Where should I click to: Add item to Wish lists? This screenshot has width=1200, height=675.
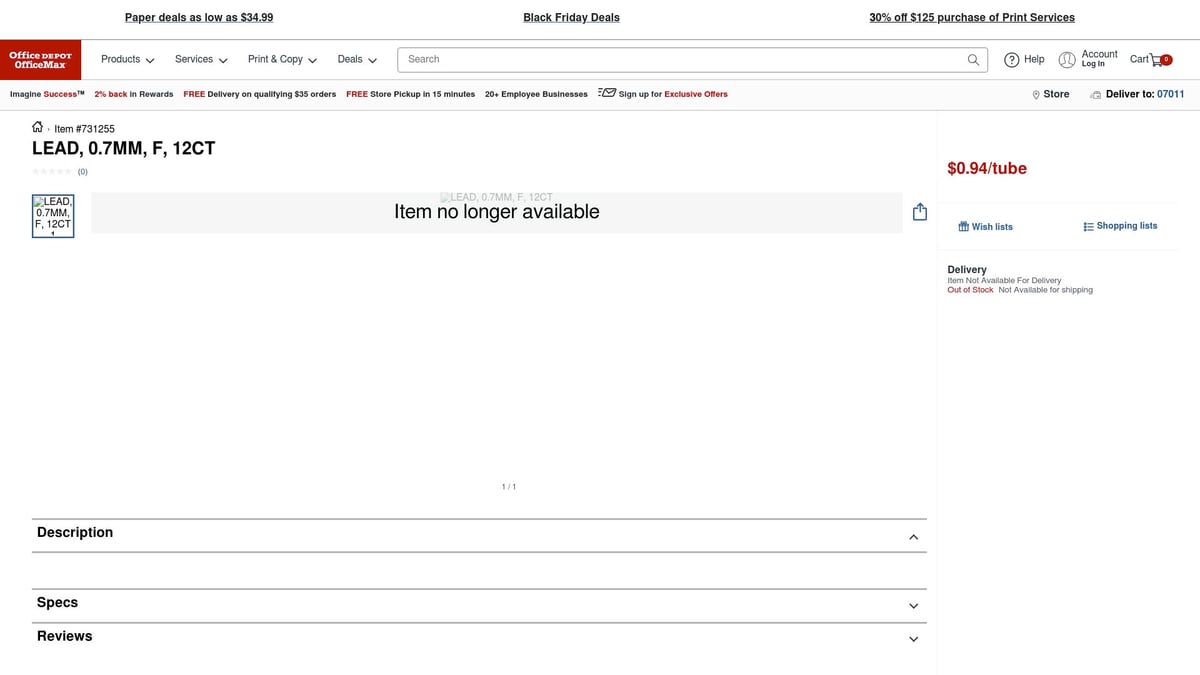(x=985, y=227)
